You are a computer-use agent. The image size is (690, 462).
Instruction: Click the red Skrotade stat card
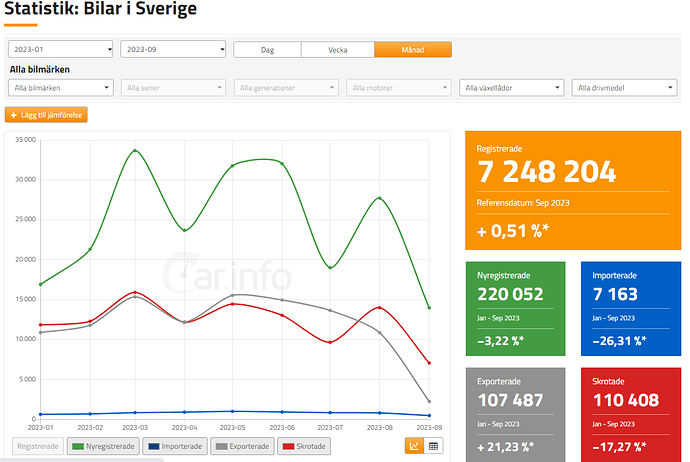(x=631, y=414)
